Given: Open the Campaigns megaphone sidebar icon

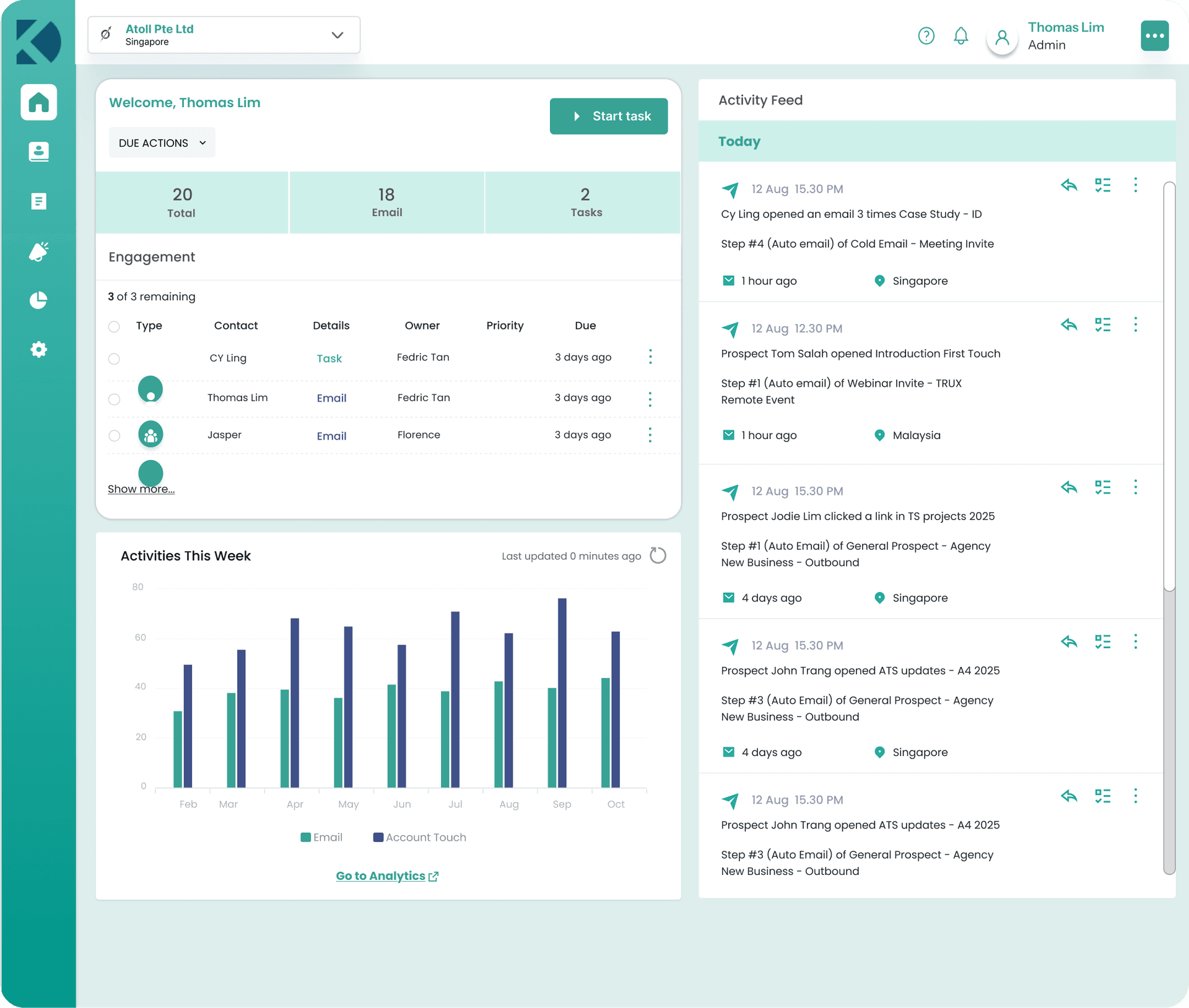Looking at the screenshot, I should coord(38,251).
